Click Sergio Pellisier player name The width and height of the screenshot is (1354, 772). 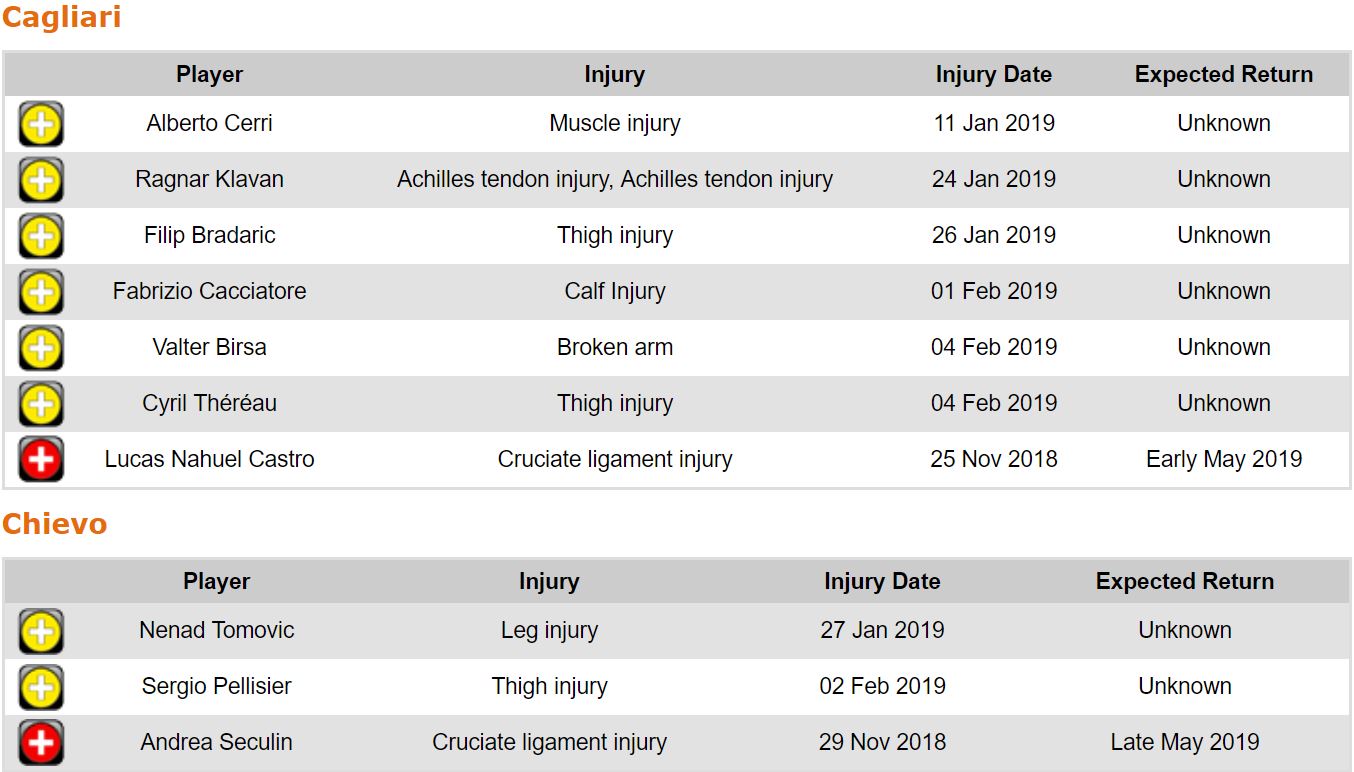click(x=216, y=687)
